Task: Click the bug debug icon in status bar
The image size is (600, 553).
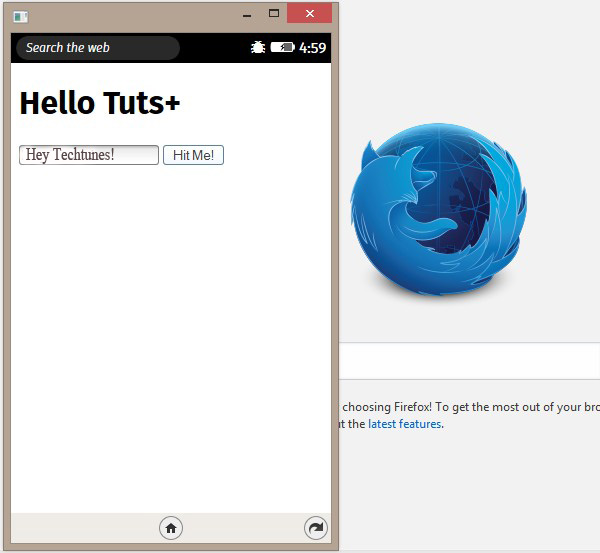Action: click(258, 47)
